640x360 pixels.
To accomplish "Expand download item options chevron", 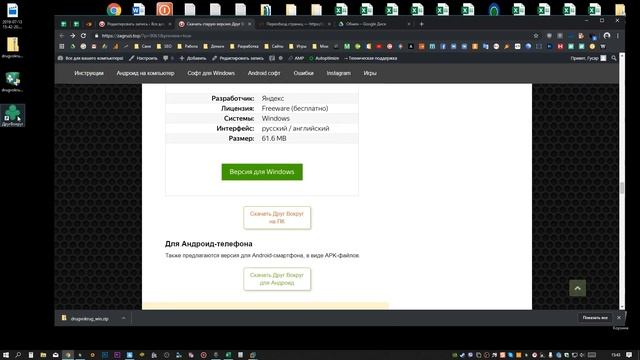I will 124,318.
